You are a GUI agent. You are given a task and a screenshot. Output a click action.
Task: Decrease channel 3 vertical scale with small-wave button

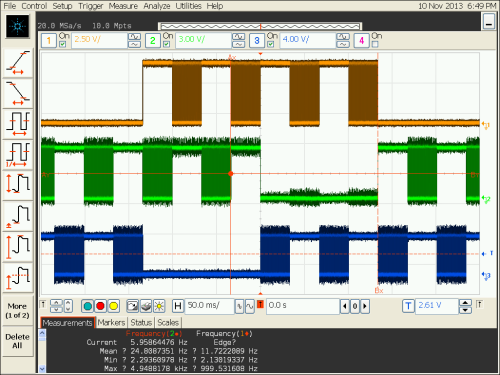click(343, 44)
